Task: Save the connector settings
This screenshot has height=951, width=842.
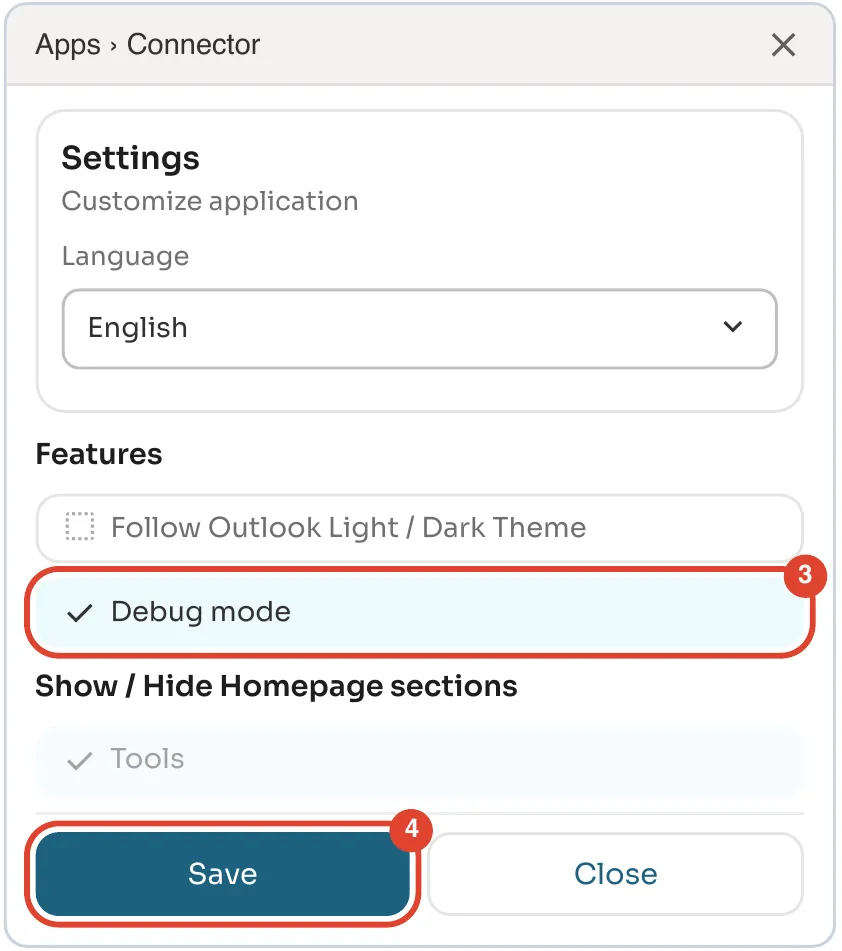Action: click(x=223, y=874)
